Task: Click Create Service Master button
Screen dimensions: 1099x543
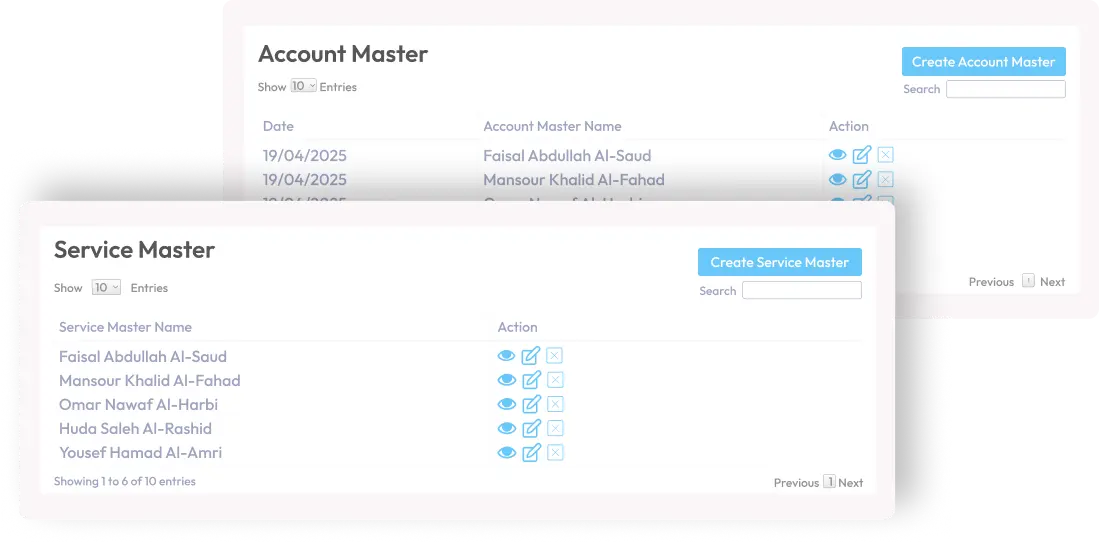Action: click(779, 262)
